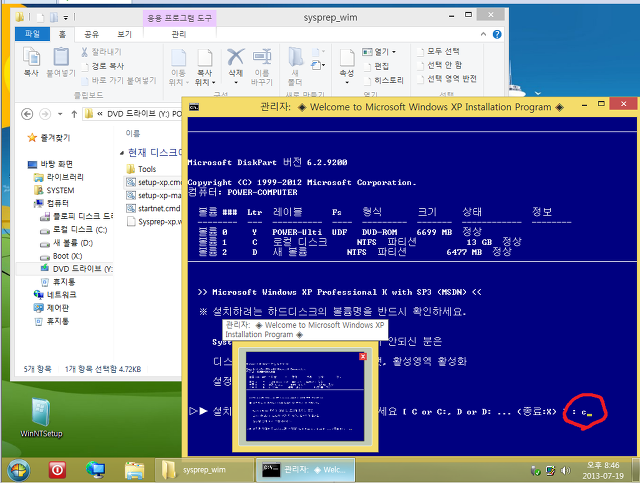The width and height of the screenshot is (640, 483).
Task: Open Explorer help question mark icon
Action: [x=497, y=34]
